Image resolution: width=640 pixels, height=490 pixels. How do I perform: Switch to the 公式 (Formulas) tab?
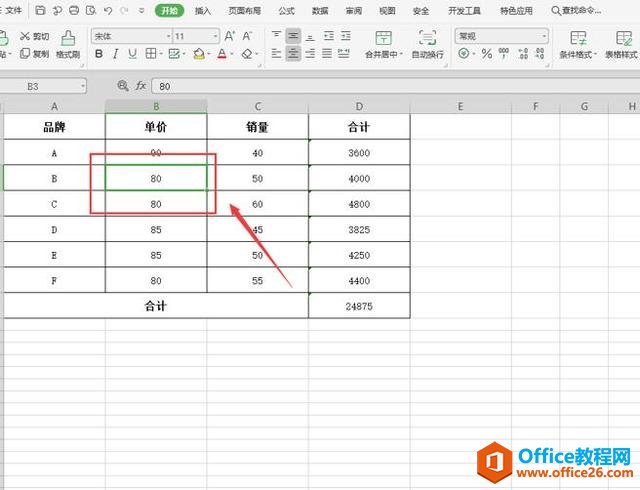click(286, 11)
